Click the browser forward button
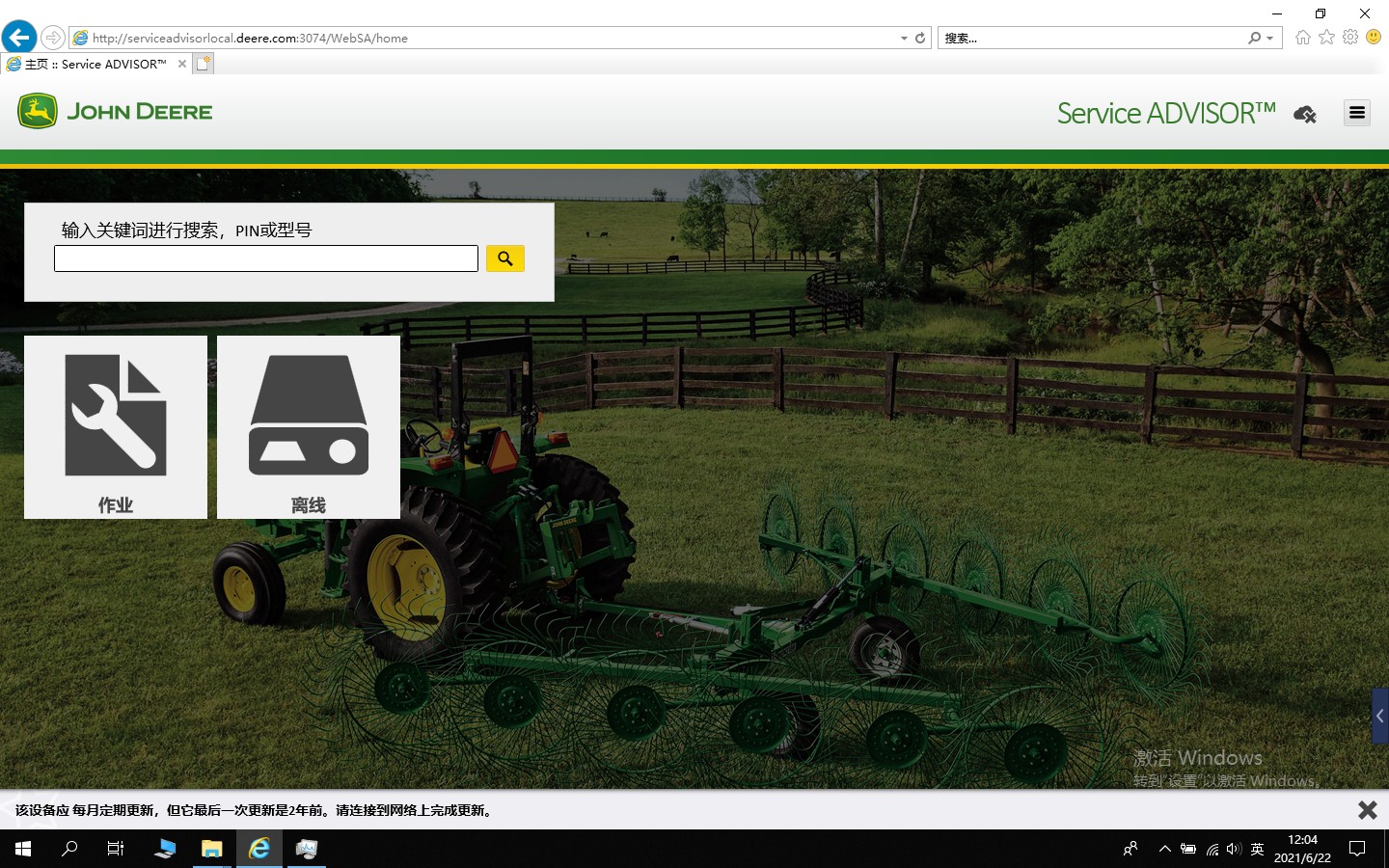This screenshot has width=1389, height=868. [53, 38]
